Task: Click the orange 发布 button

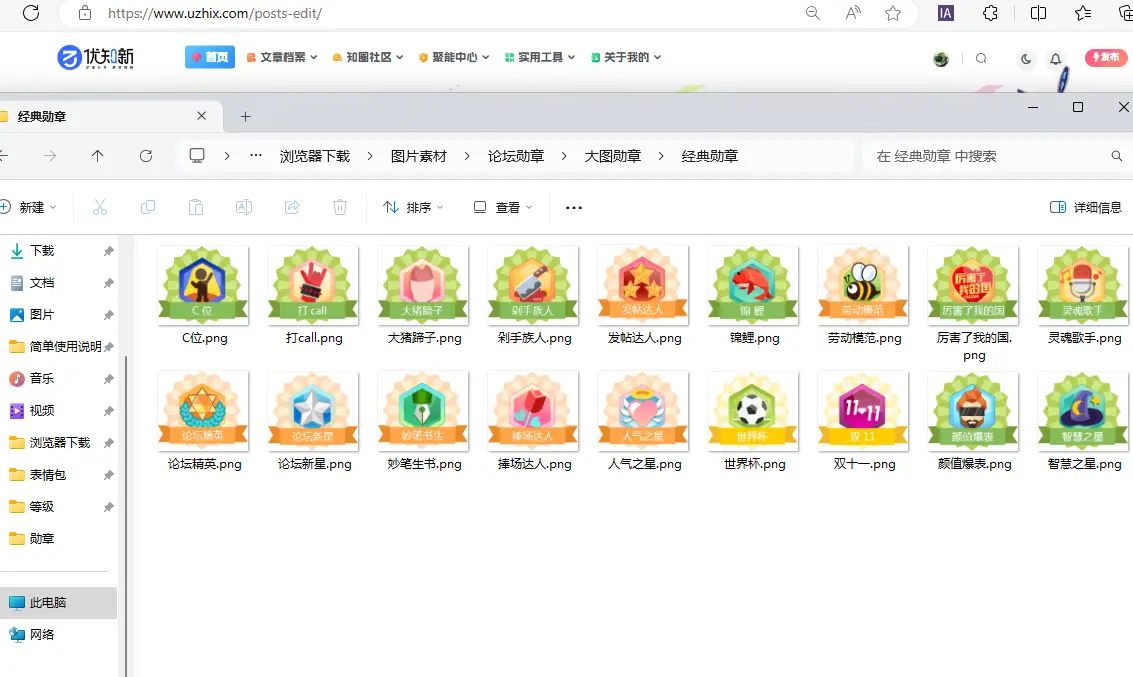Action: point(1105,58)
